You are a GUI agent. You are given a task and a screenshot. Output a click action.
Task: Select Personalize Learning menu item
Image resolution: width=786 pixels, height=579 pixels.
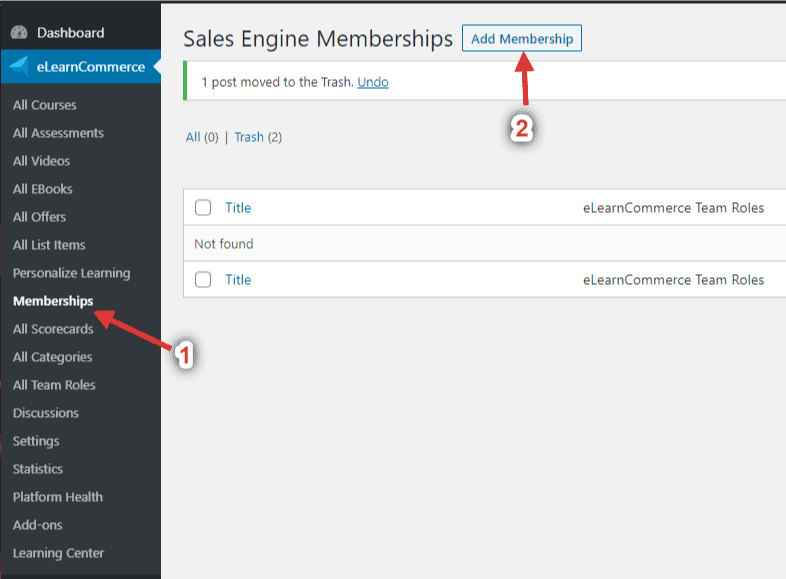point(71,273)
